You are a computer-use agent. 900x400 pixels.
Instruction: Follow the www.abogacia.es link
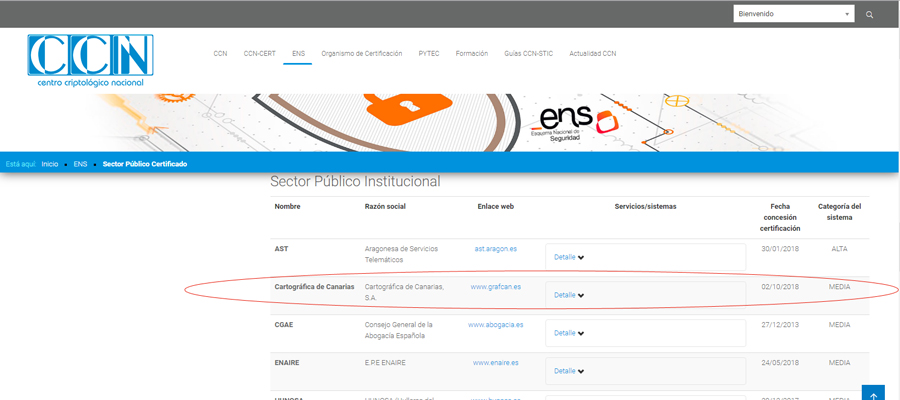[x=494, y=324]
